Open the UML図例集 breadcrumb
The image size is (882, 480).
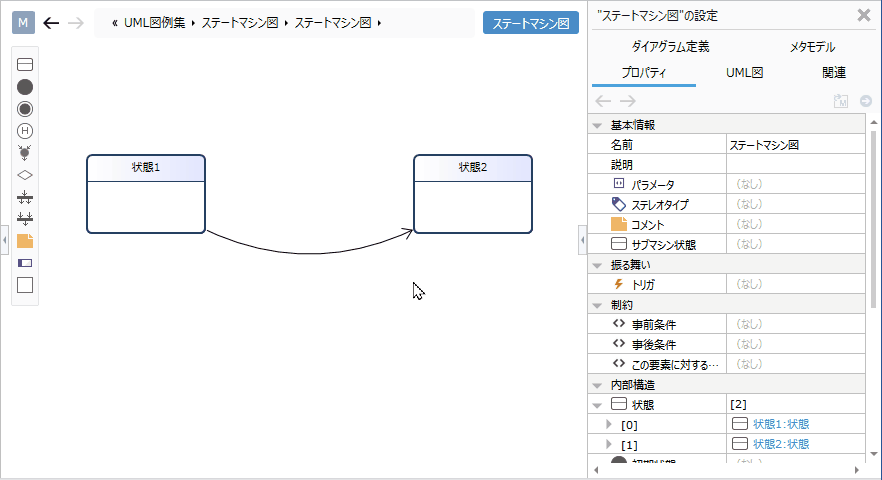(155, 23)
